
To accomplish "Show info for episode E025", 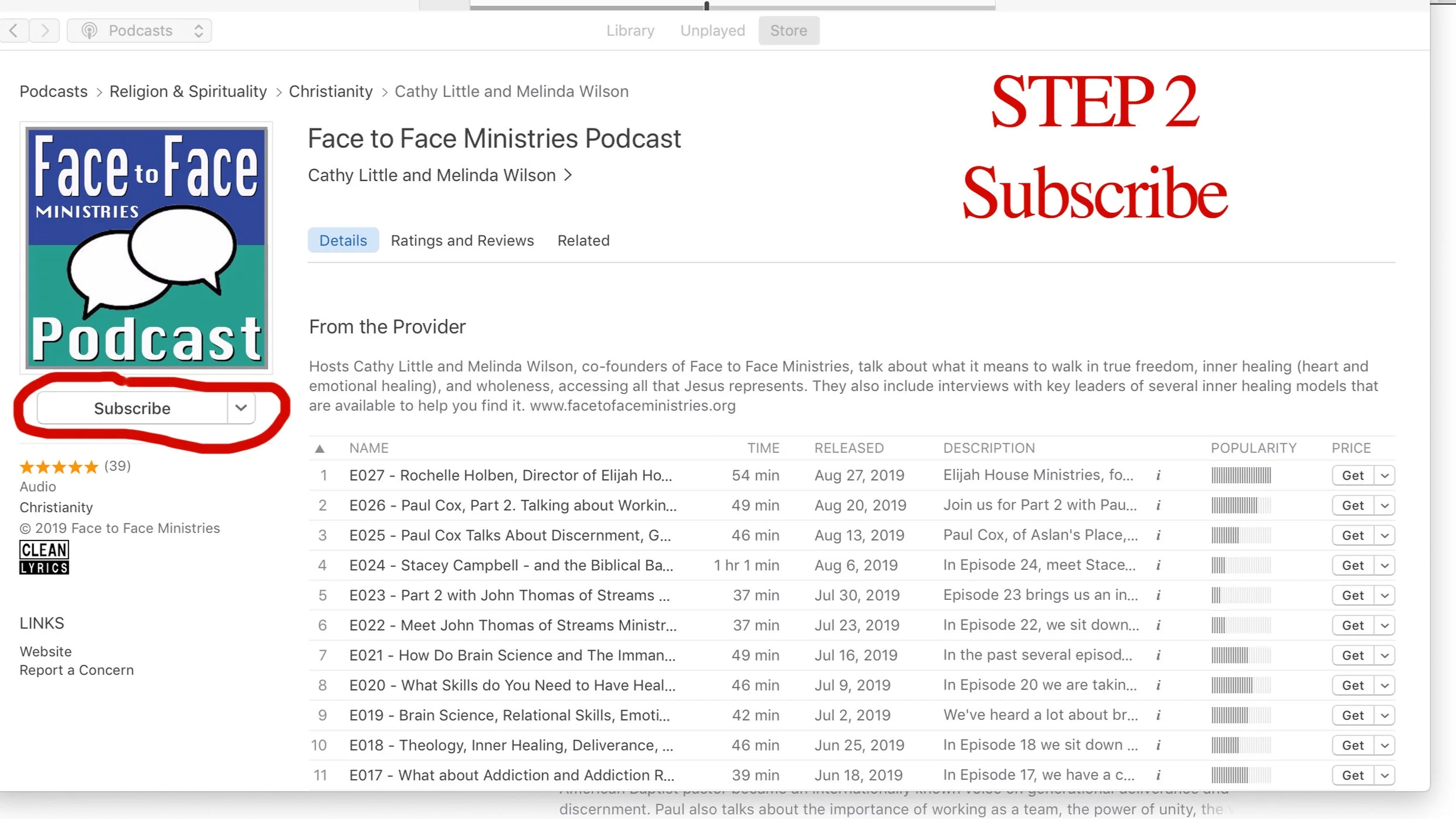I will click(1159, 535).
